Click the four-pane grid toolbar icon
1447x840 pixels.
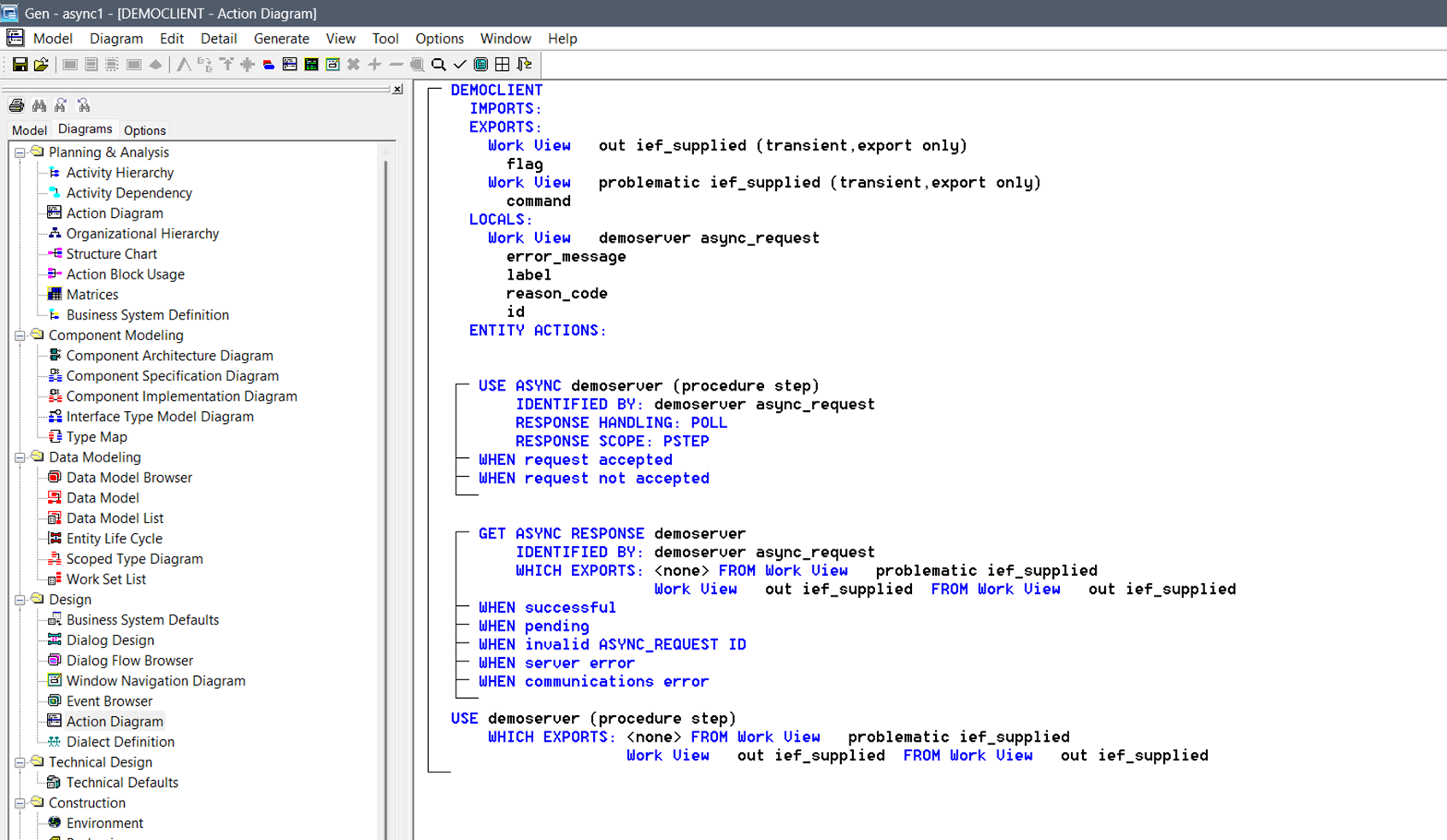point(503,65)
